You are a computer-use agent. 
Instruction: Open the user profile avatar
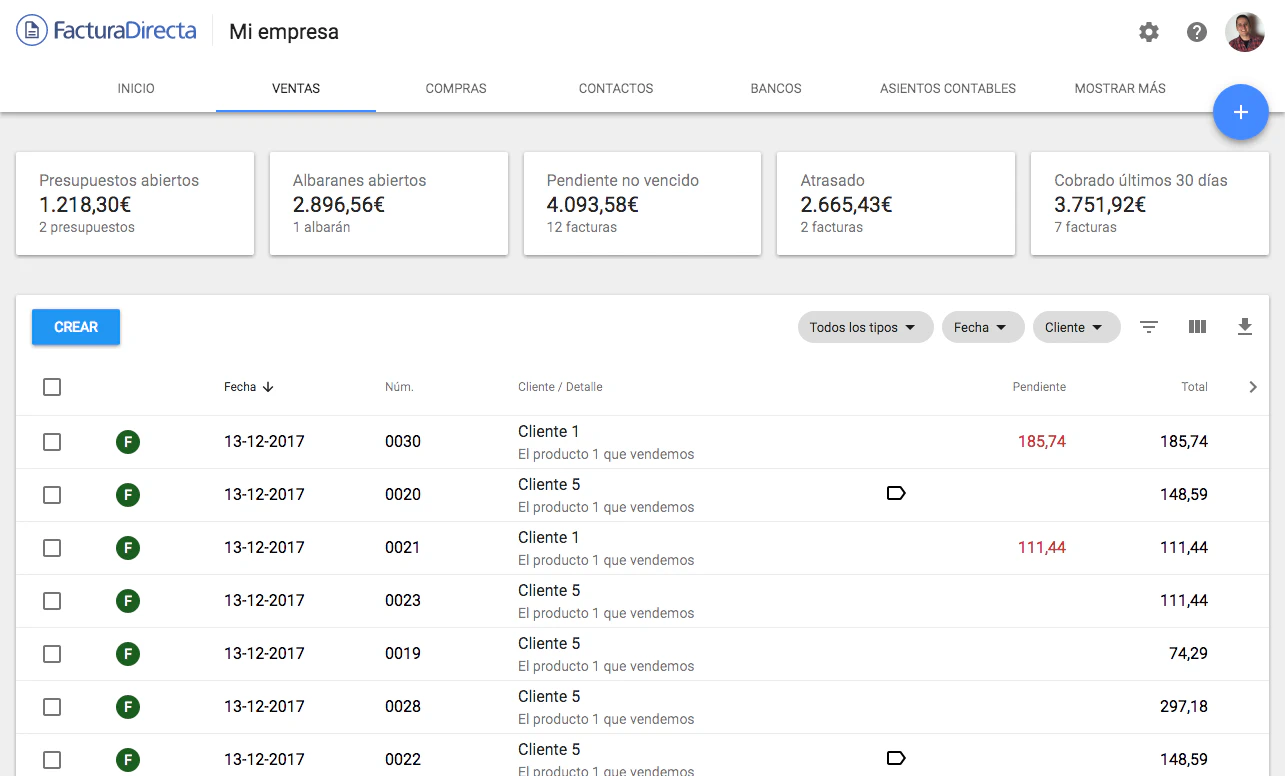coord(1245,32)
